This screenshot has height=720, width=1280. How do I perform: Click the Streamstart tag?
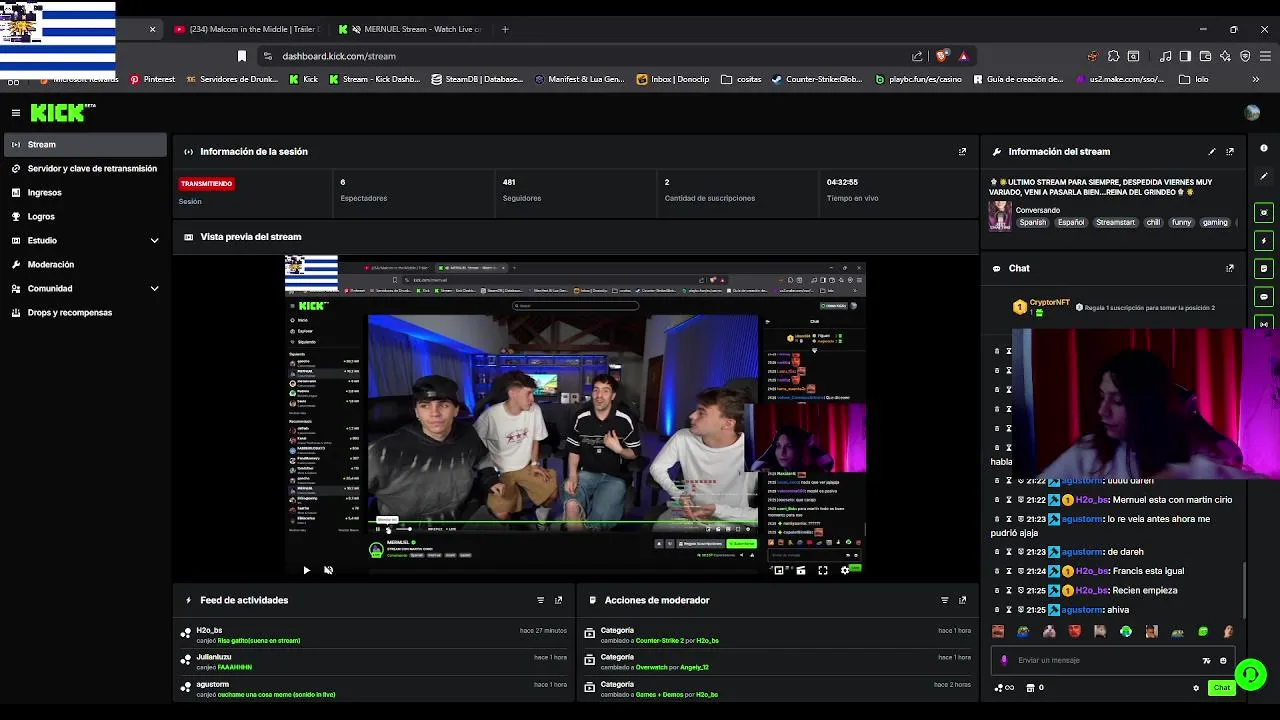(x=1115, y=223)
